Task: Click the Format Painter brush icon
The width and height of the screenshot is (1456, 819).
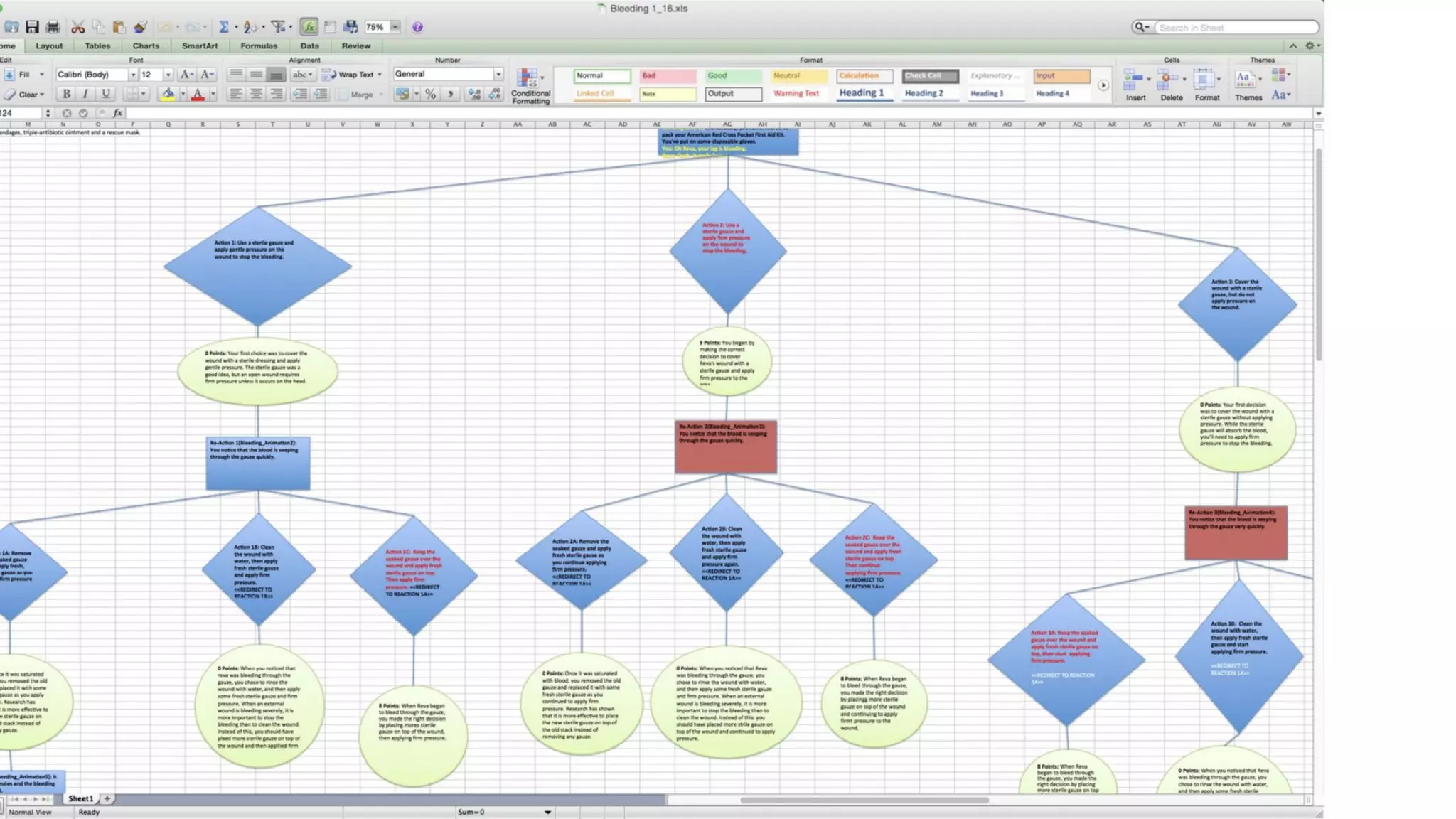Action: coord(140,27)
